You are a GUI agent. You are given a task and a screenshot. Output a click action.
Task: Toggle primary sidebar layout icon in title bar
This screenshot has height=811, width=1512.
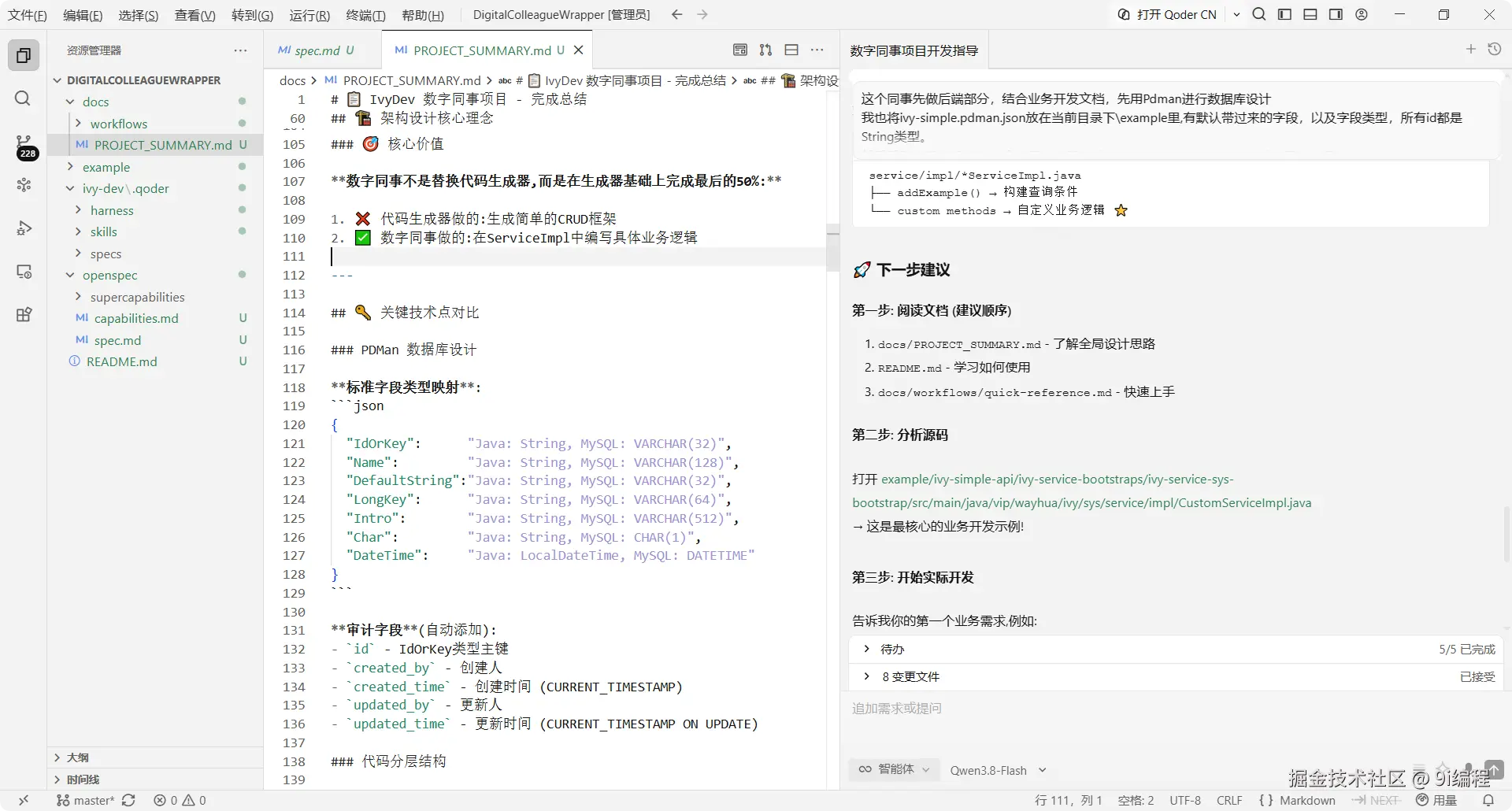(1284, 14)
